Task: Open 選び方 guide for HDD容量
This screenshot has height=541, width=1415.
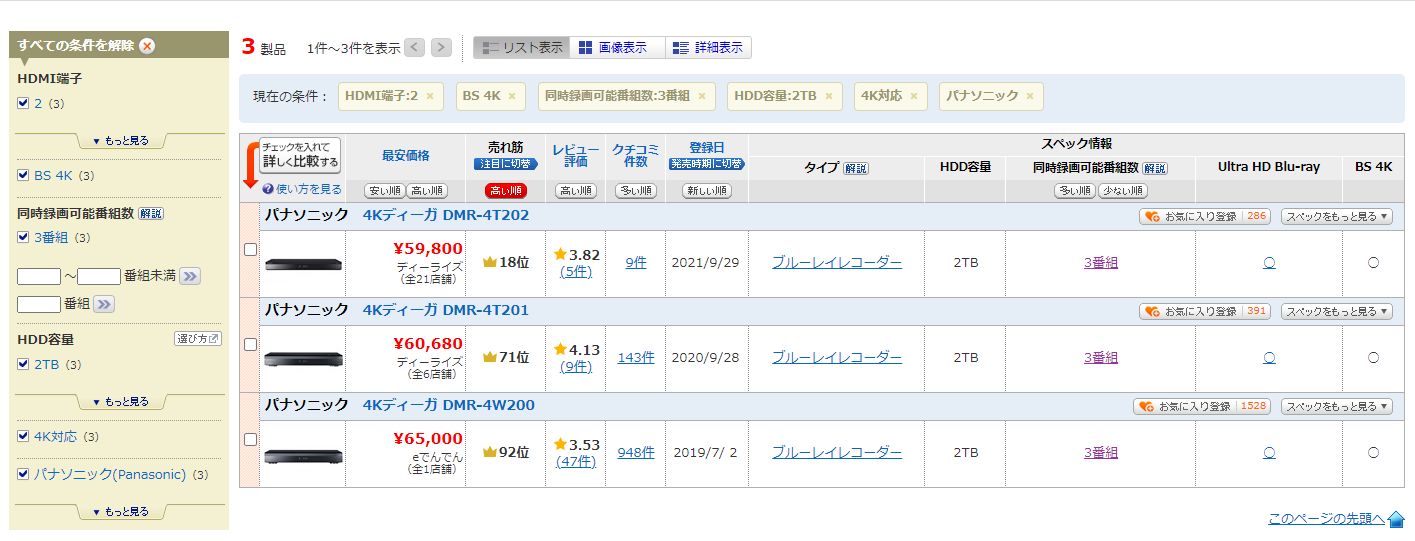Action: [x=198, y=339]
